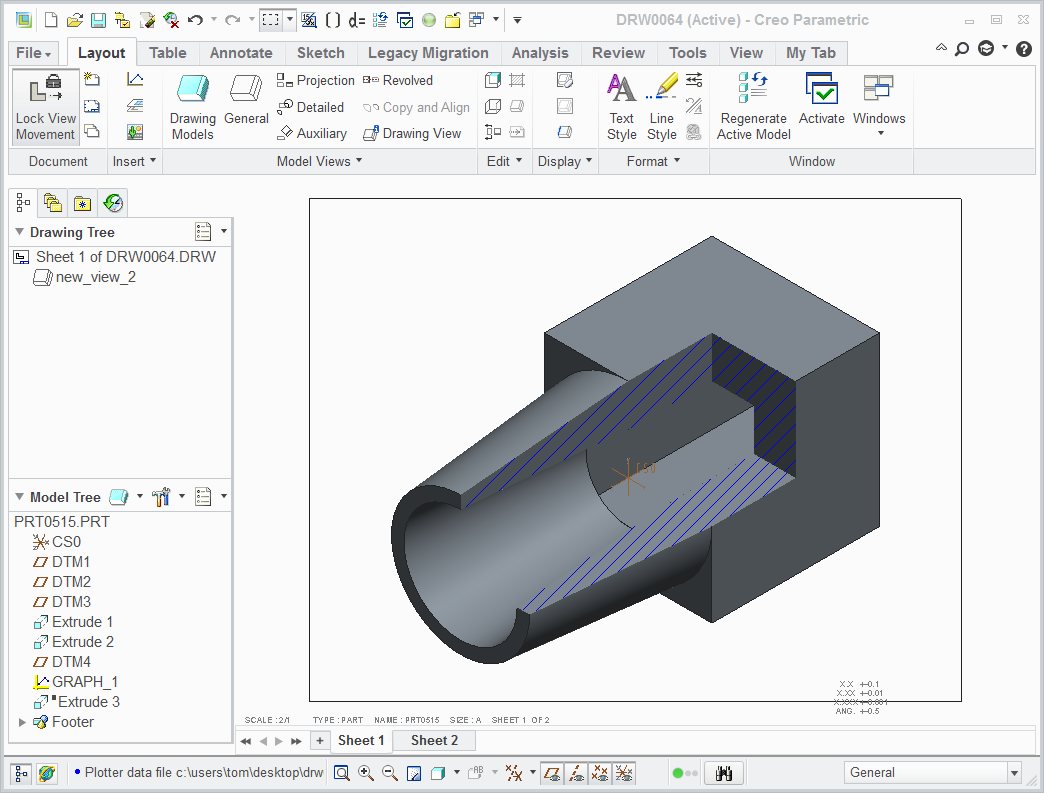The image size is (1044, 793).
Task: Click the Redo arrow icon
Action: tap(232, 20)
